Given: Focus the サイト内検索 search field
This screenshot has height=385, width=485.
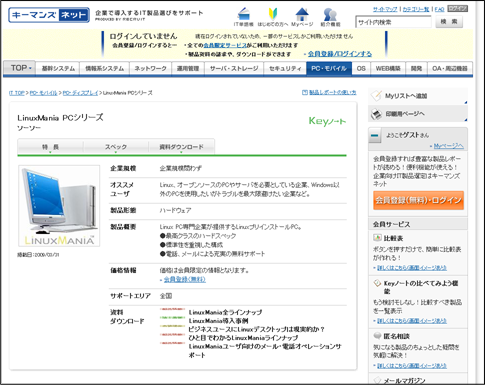Looking at the screenshot, I should click(x=393, y=22).
